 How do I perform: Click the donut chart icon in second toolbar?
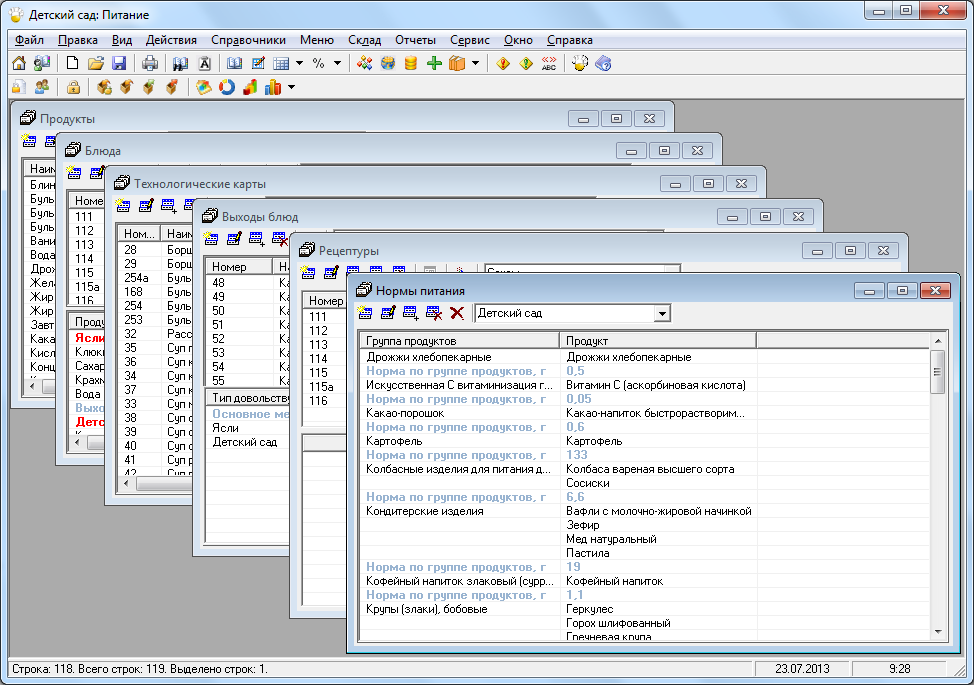(x=227, y=87)
